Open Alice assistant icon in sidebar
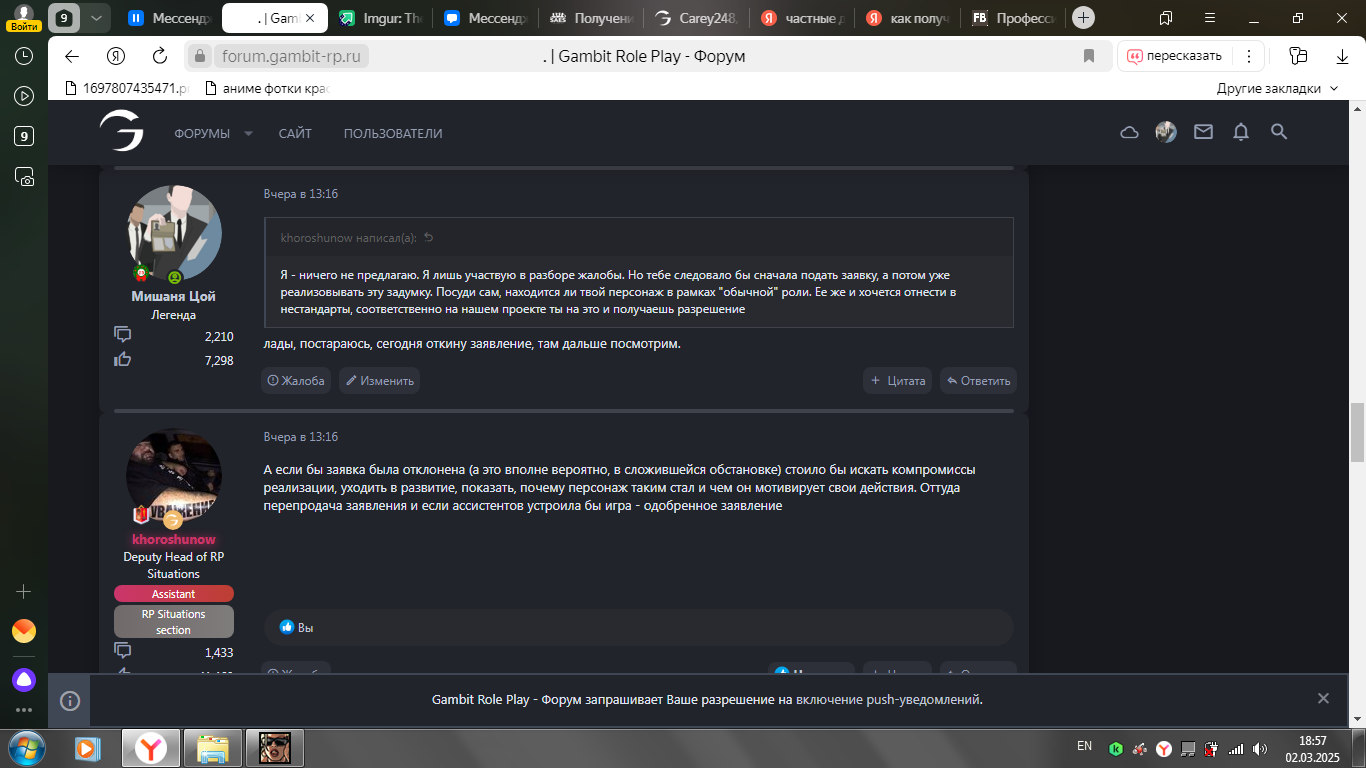1366x768 pixels. 24,680
